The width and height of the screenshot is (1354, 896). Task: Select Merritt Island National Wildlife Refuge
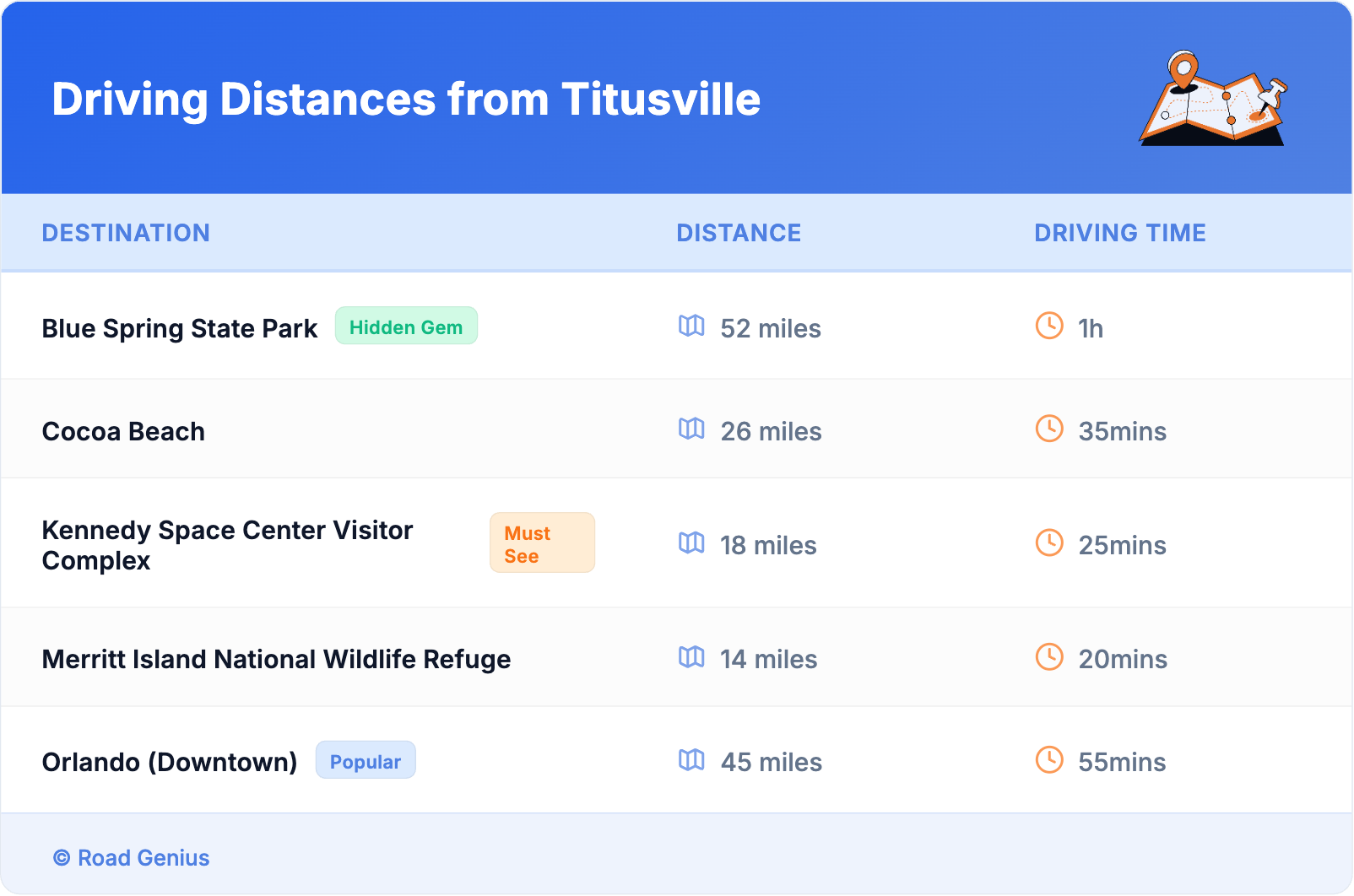(x=276, y=659)
